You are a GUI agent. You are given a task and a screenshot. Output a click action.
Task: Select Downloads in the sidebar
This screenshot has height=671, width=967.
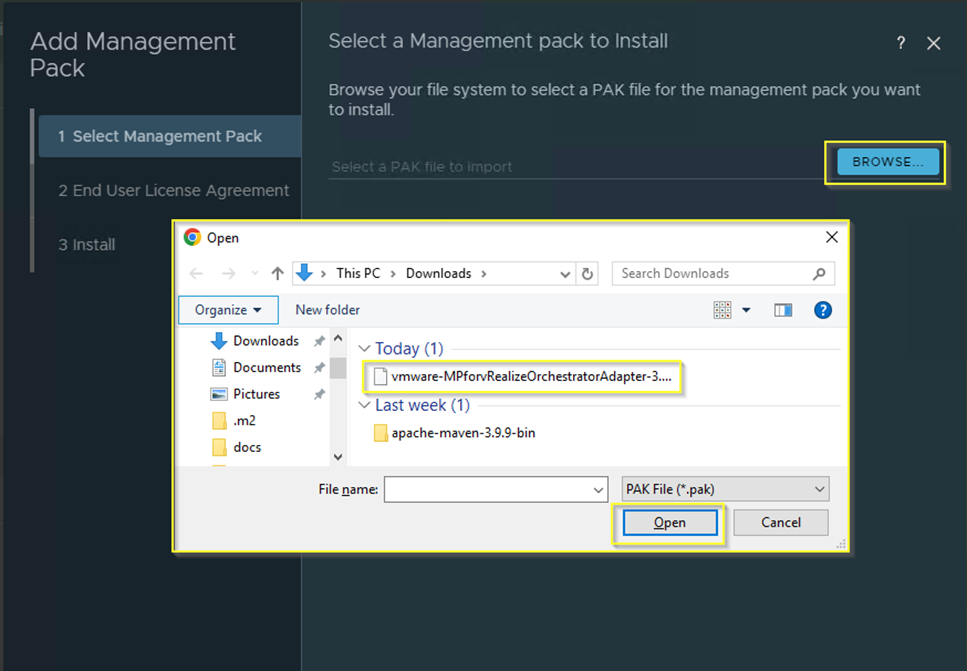[265, 340]
